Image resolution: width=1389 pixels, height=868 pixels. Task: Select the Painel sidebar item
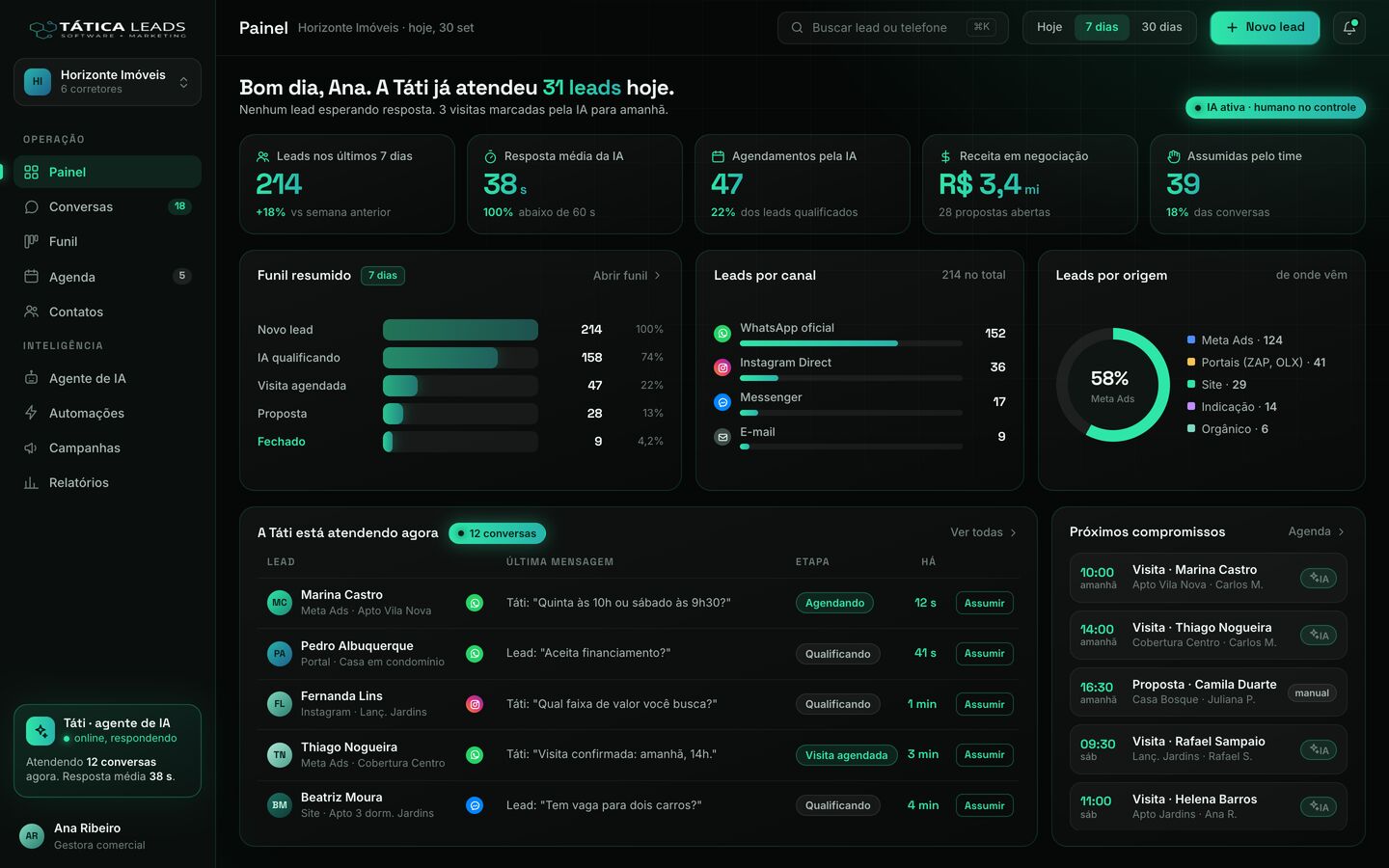(107, 172)
